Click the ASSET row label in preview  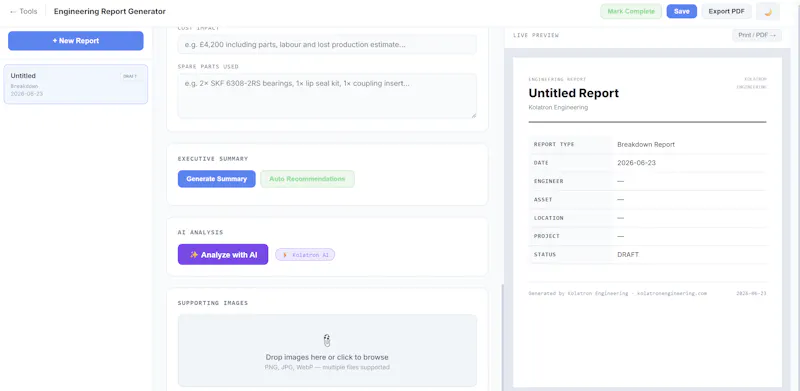click(543, 200)
